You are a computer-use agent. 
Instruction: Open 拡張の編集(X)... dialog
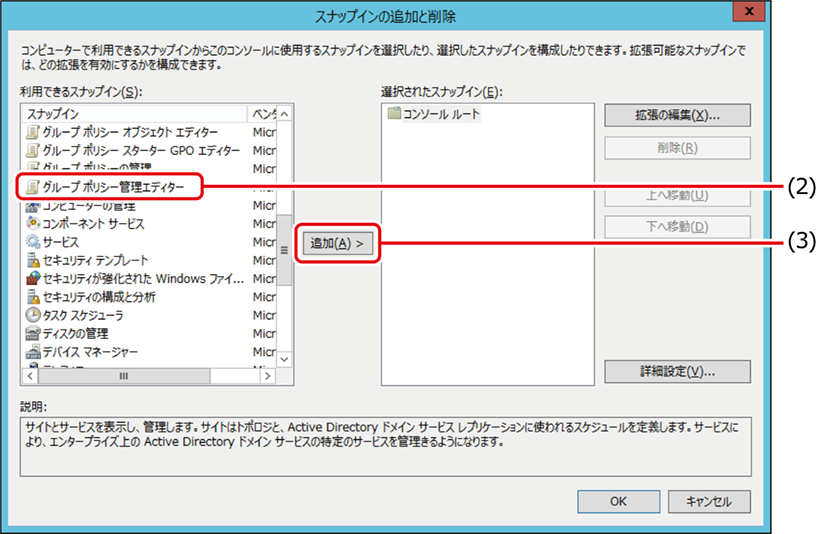click(x=677, y=115)
